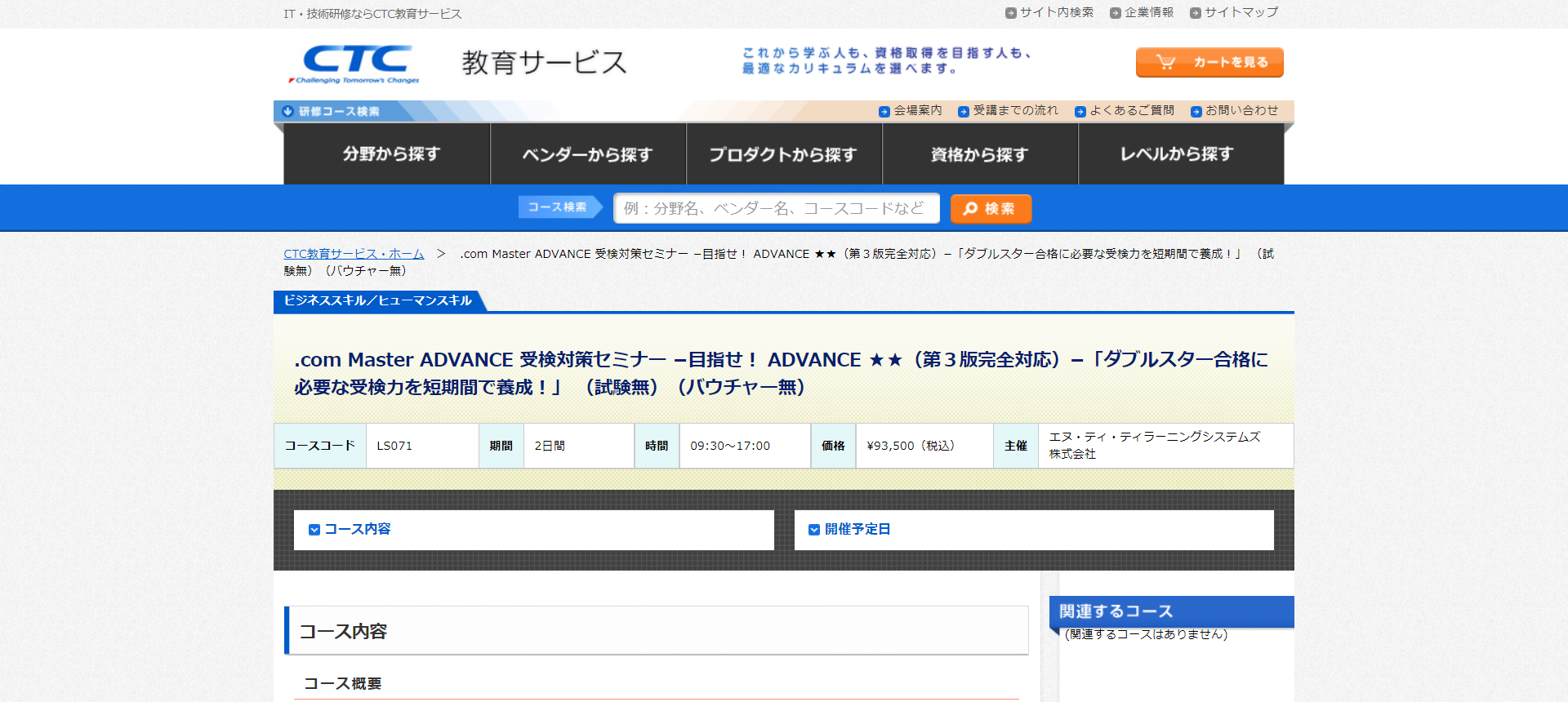Click the 教育サービス site title
The height and width of the screenshot is (702, 1568).
(544, 63)
